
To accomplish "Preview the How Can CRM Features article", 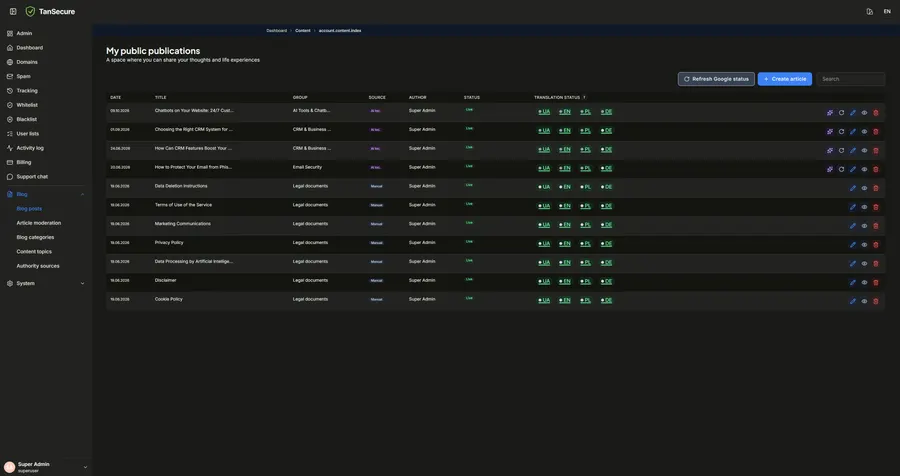I will 864,150.
